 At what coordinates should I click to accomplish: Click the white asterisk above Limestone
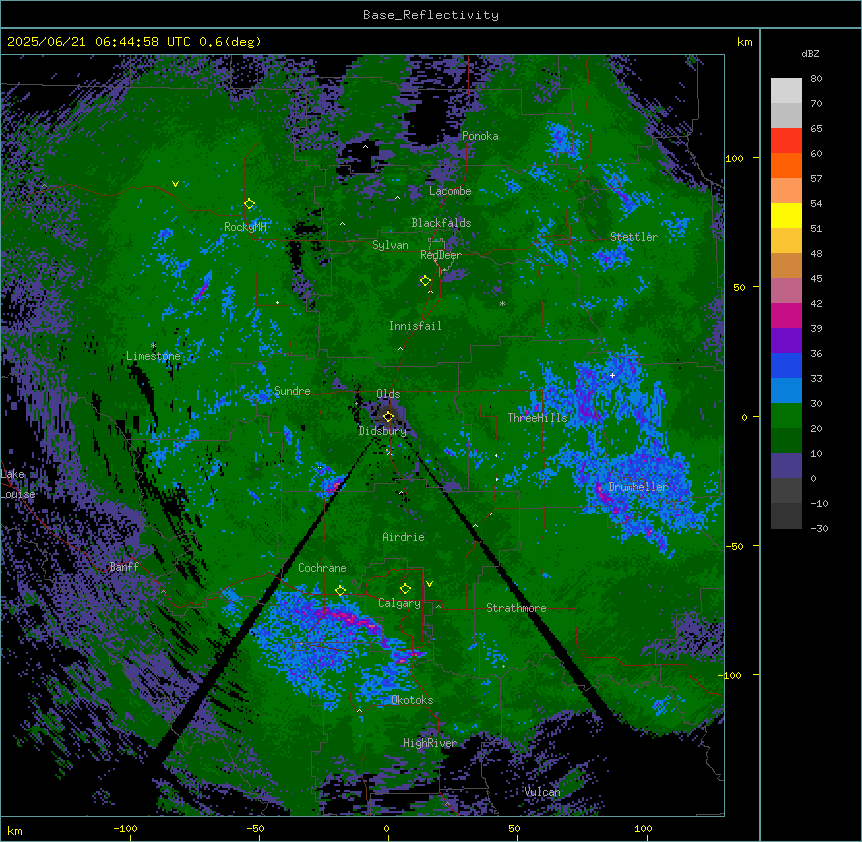click(153, 346)
